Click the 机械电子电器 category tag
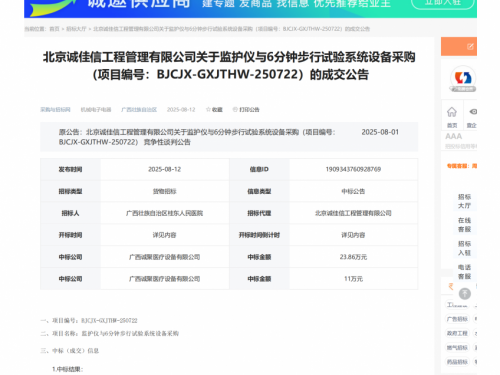Viewport: 500px width, 375px height. [96, 110]
